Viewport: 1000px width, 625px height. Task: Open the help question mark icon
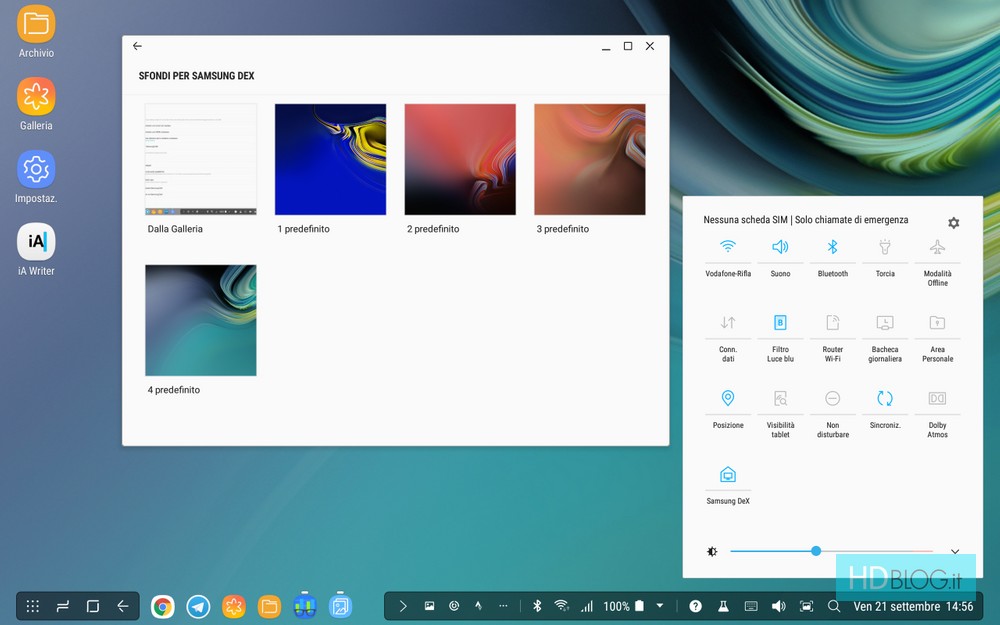coord(695,607)
